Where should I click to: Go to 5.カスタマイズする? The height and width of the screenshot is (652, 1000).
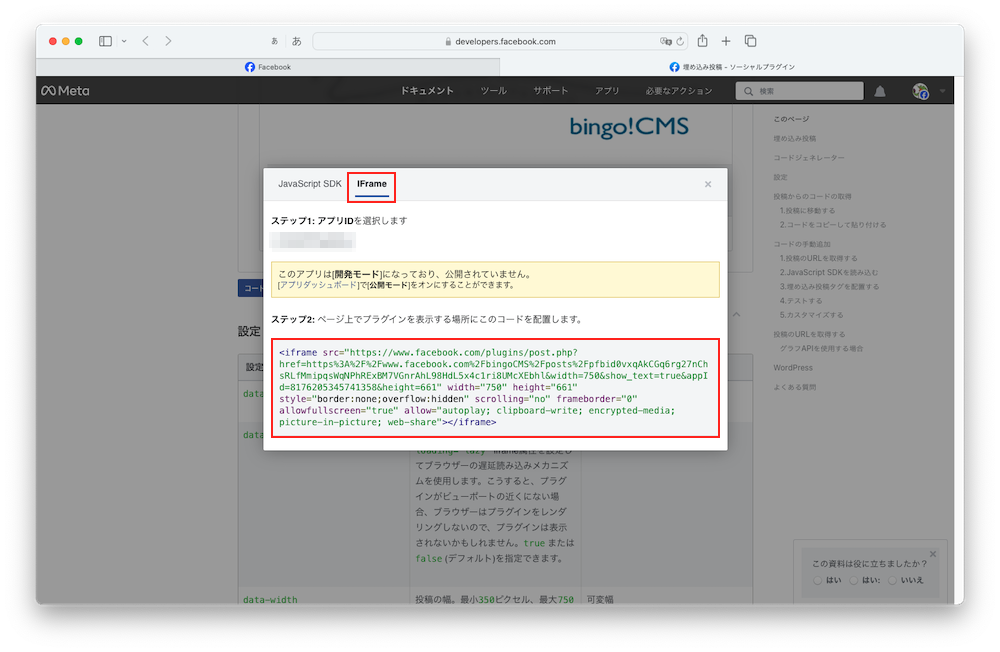[811, 315]
